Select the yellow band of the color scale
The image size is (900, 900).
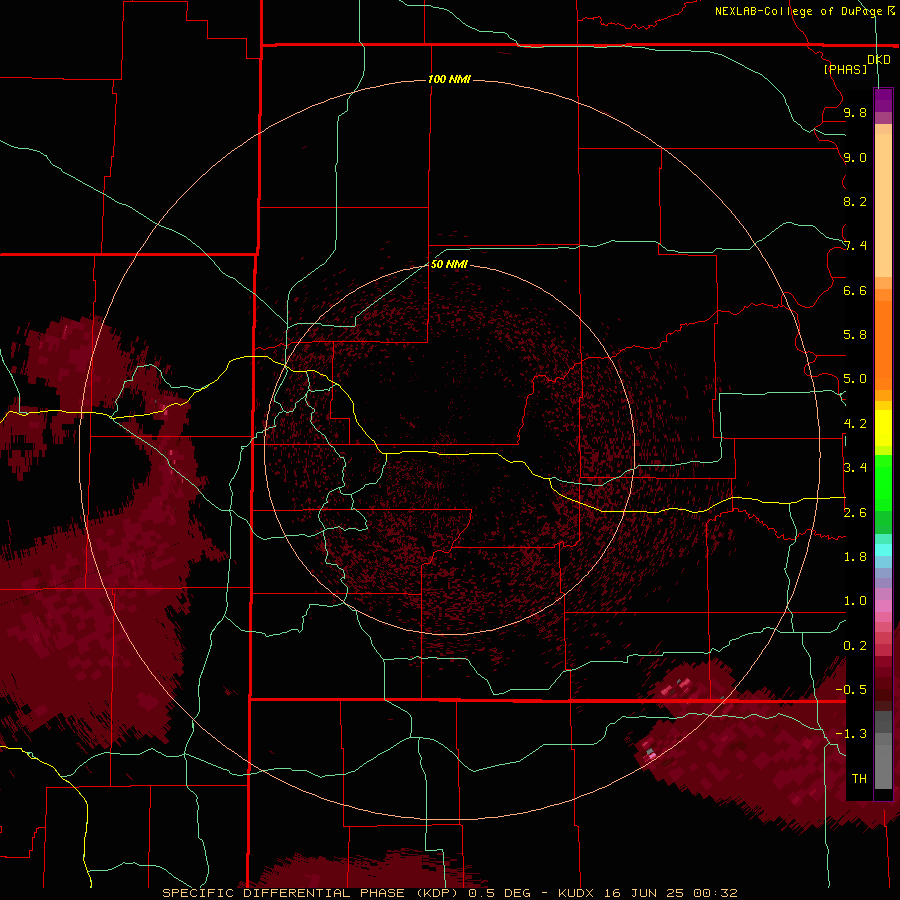(x=883, y=428)
